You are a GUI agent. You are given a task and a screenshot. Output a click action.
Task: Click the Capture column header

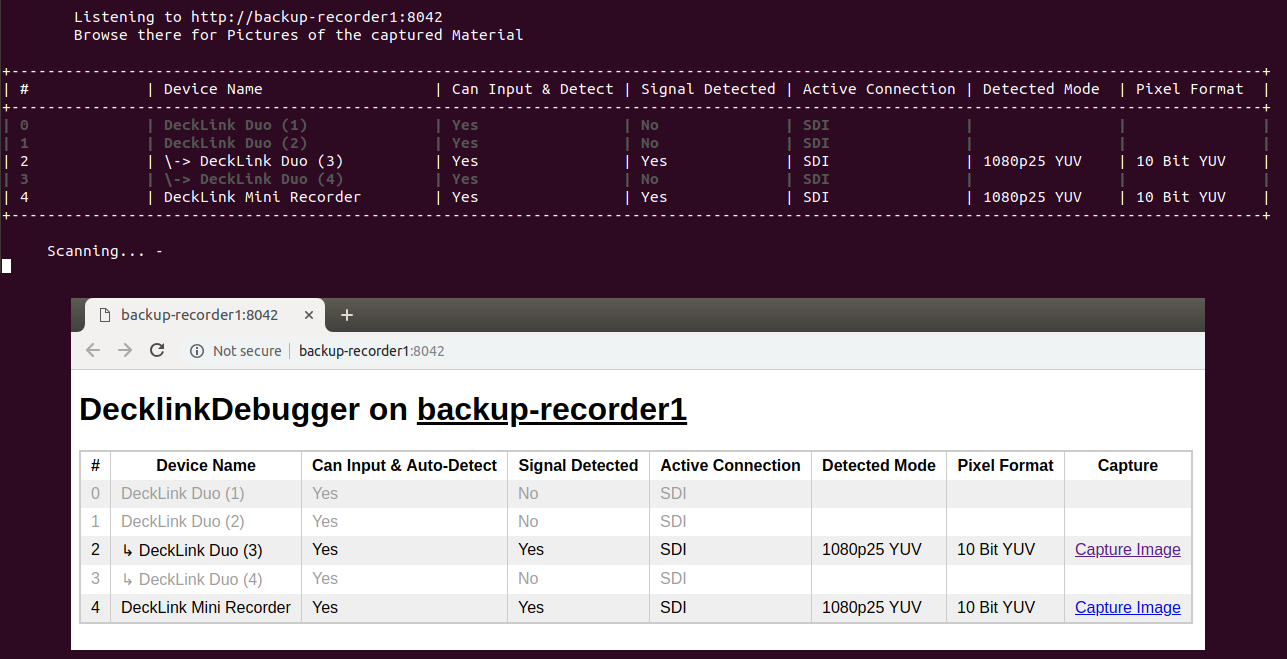(1127, 465)
